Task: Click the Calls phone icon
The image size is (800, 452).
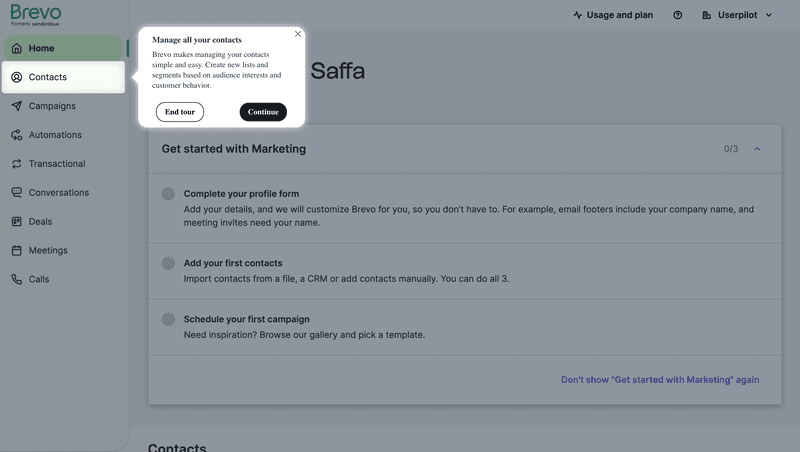Action: (x=16, y=280)
